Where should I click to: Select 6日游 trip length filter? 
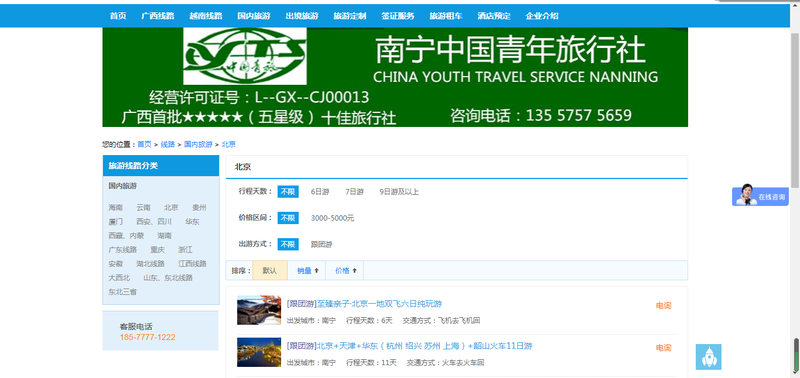pyautogui.click(x=320, y=192)
